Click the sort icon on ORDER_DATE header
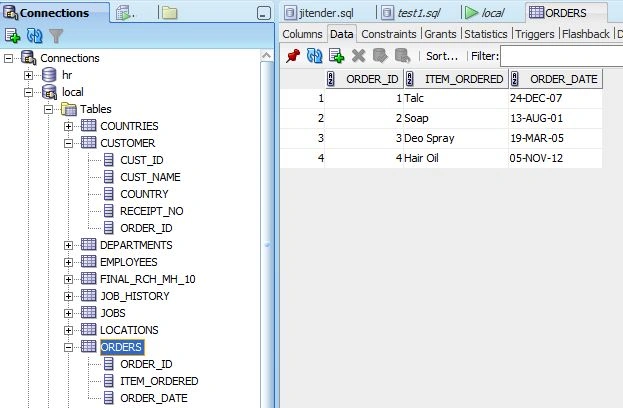 [x=515, y=79]
